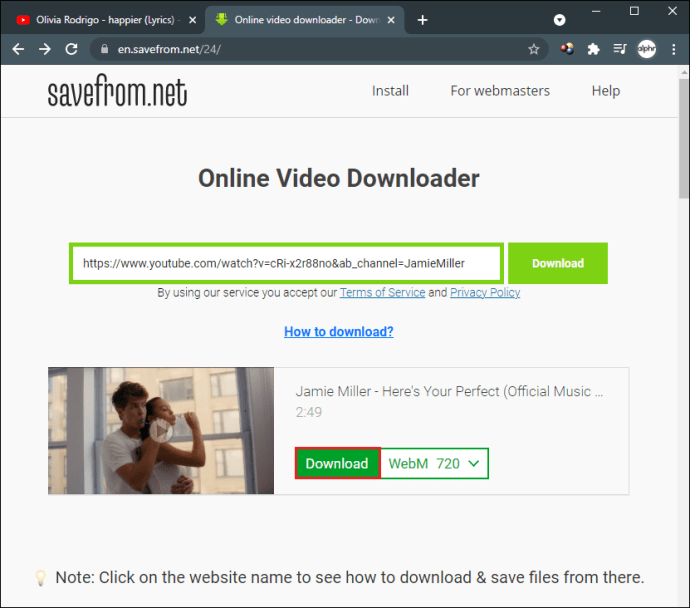Screen dimensions: 690x608
Task: Open the Extensions puzzle piece icon
Action: [x=593, y=49]
